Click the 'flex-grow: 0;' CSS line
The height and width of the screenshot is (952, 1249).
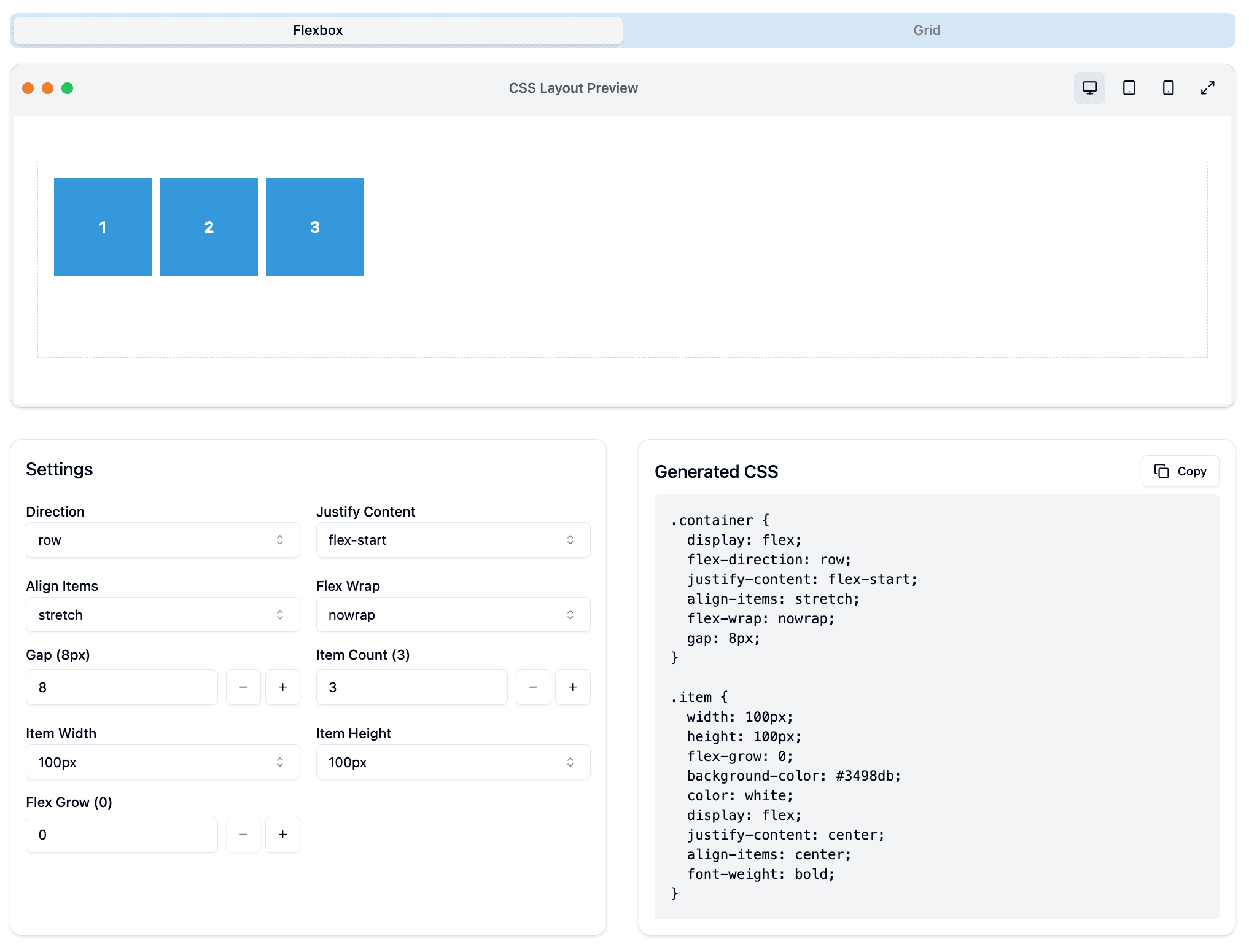click(x=740, y=756)
